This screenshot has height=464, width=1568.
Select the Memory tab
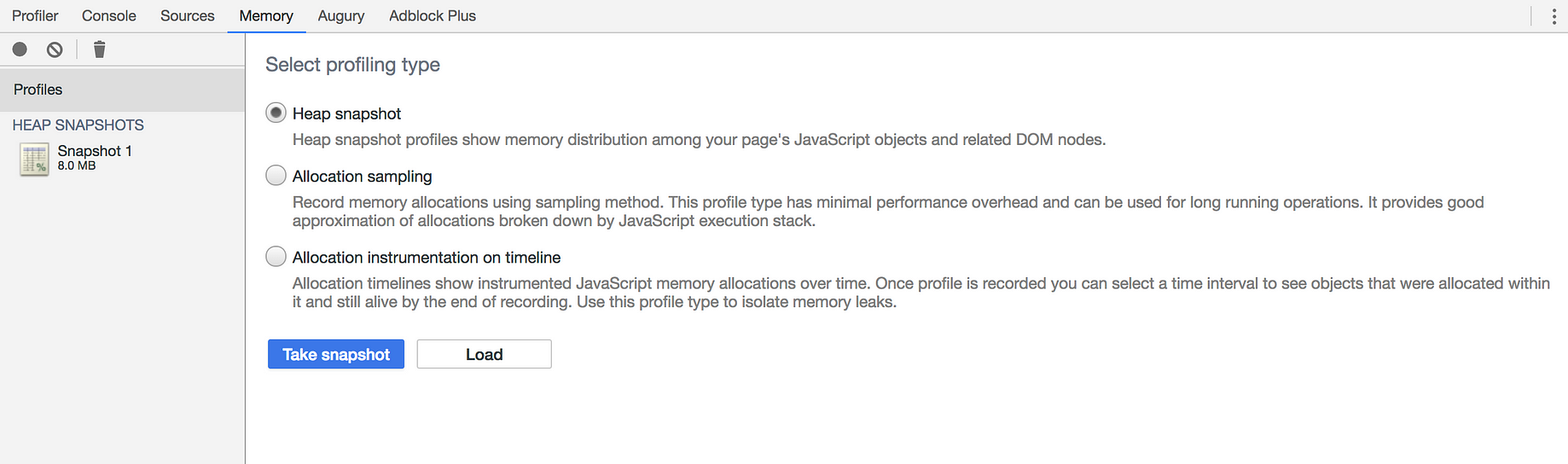click(266, 15)
